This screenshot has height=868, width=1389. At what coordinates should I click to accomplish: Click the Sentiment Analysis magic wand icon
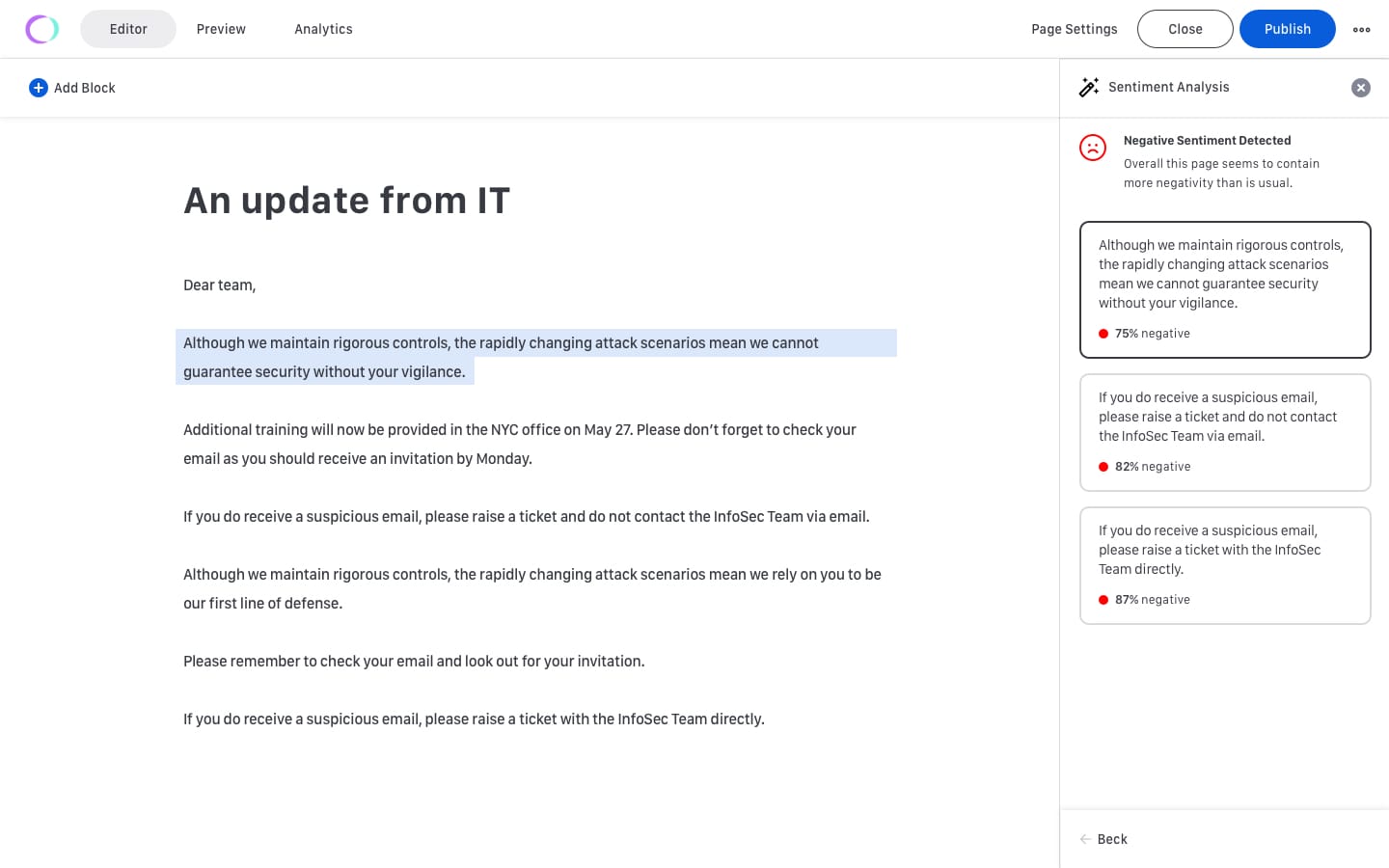click(x=1089, y=88)
